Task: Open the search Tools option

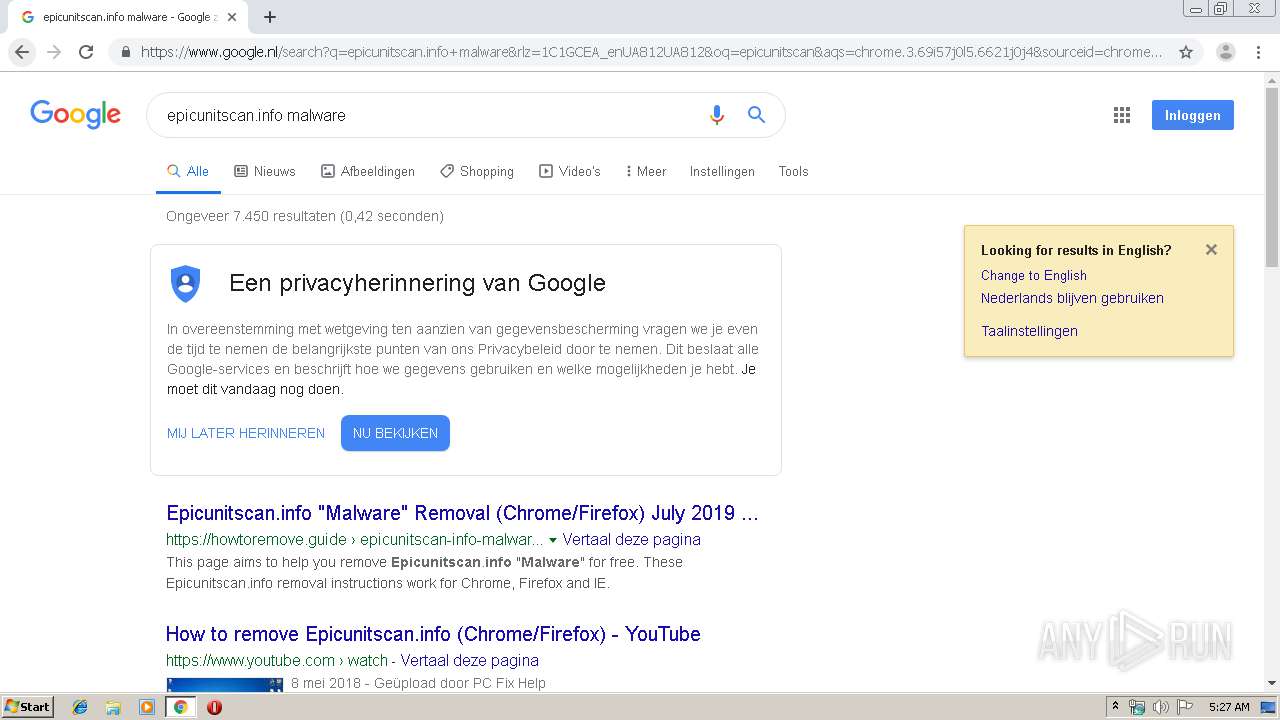Action: [793, 171]
